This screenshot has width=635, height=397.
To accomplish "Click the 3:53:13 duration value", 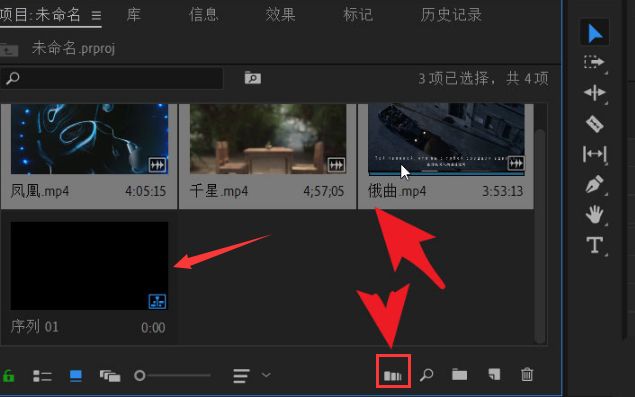I will [502, 191].
